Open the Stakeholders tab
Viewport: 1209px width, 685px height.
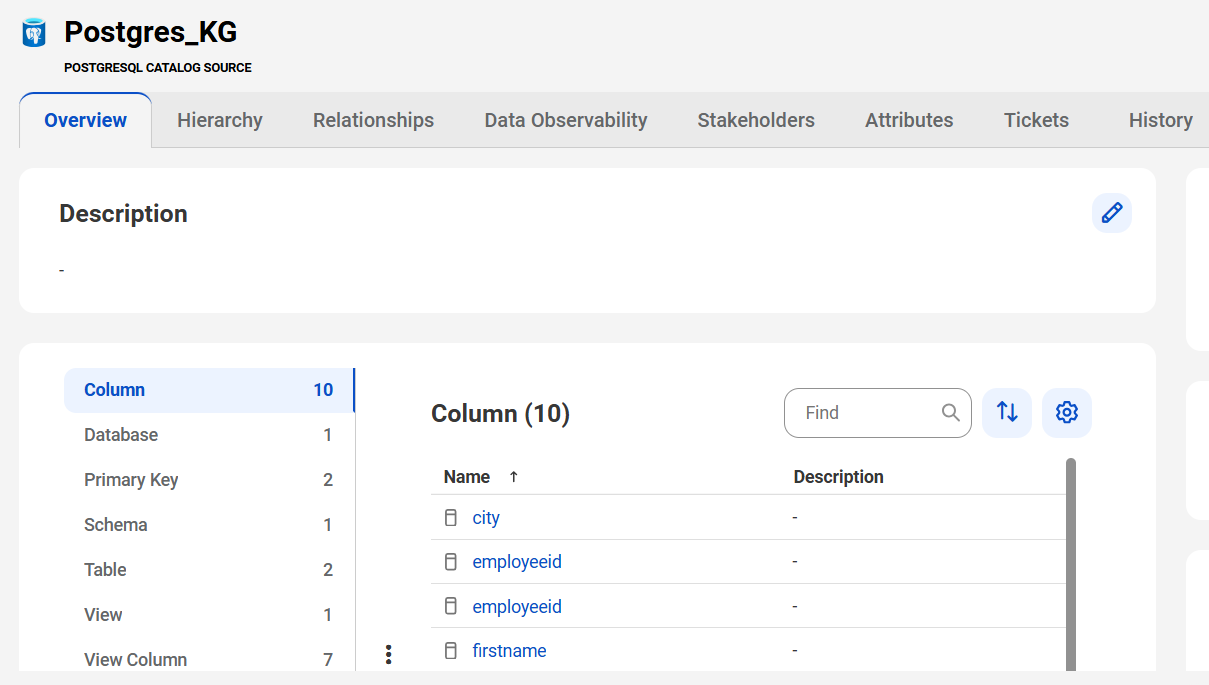pos(756,120)
